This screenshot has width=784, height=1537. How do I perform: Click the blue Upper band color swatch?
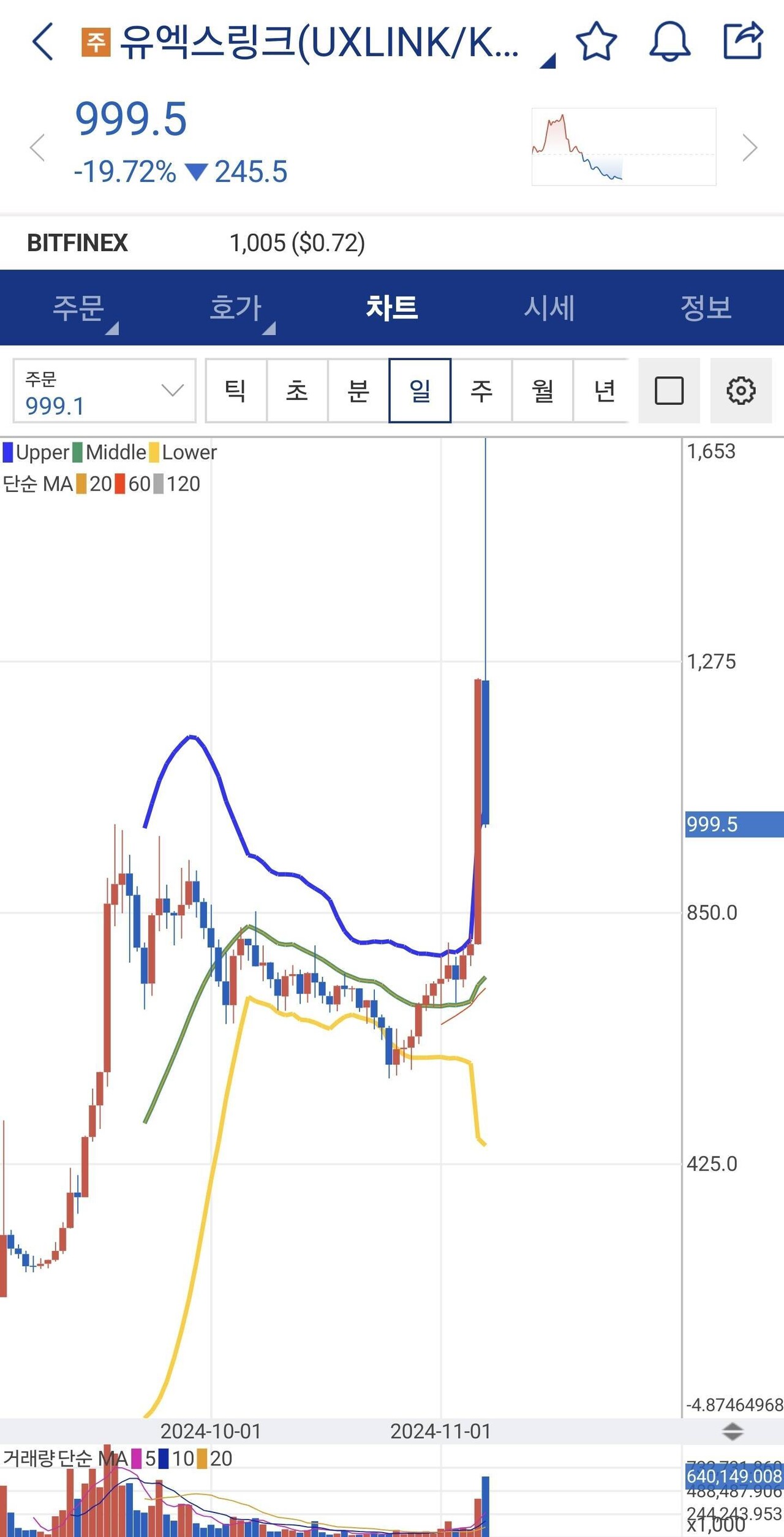[8, 453]
